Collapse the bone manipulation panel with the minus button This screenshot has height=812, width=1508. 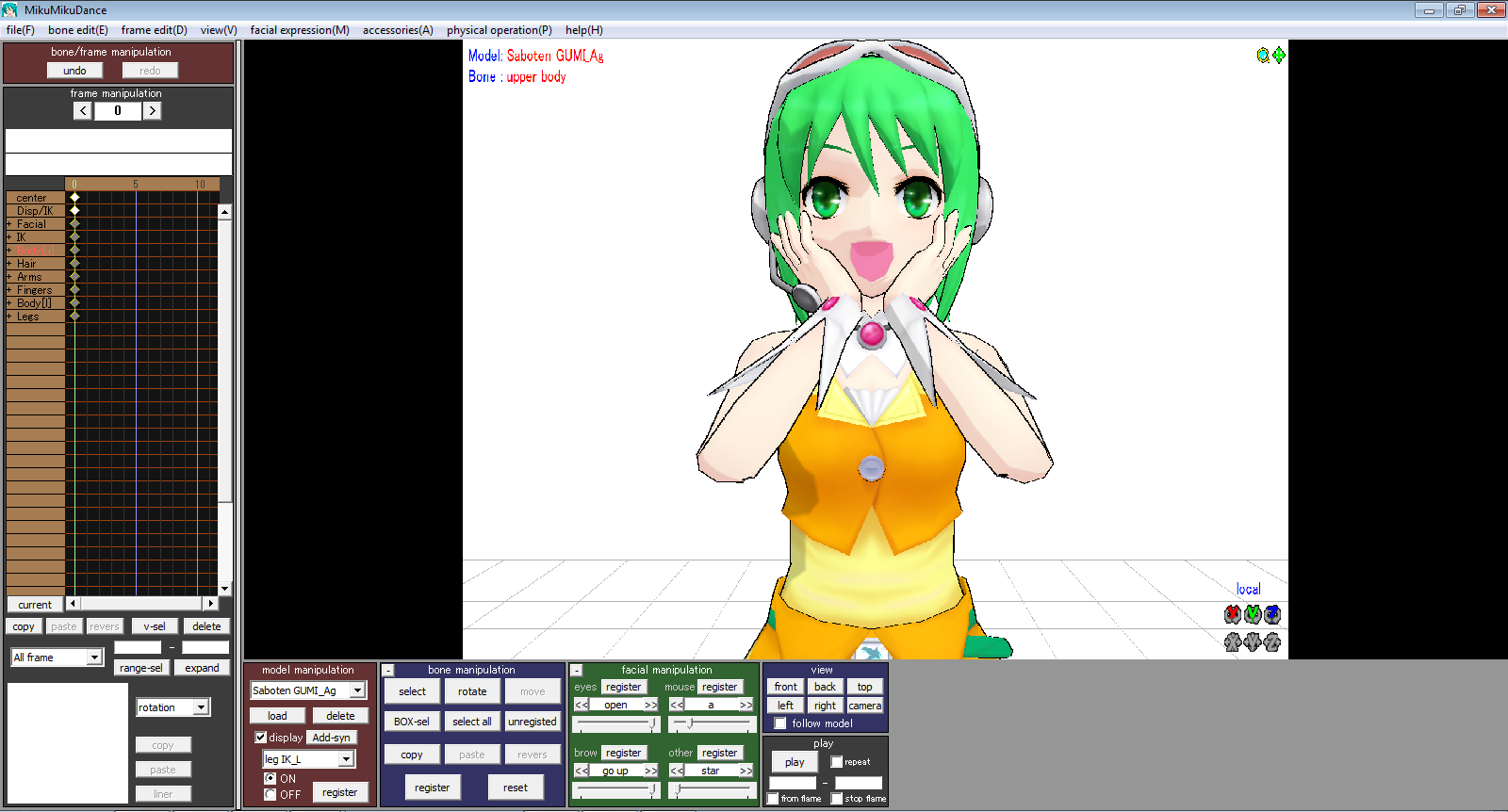(x=387, y=671)
